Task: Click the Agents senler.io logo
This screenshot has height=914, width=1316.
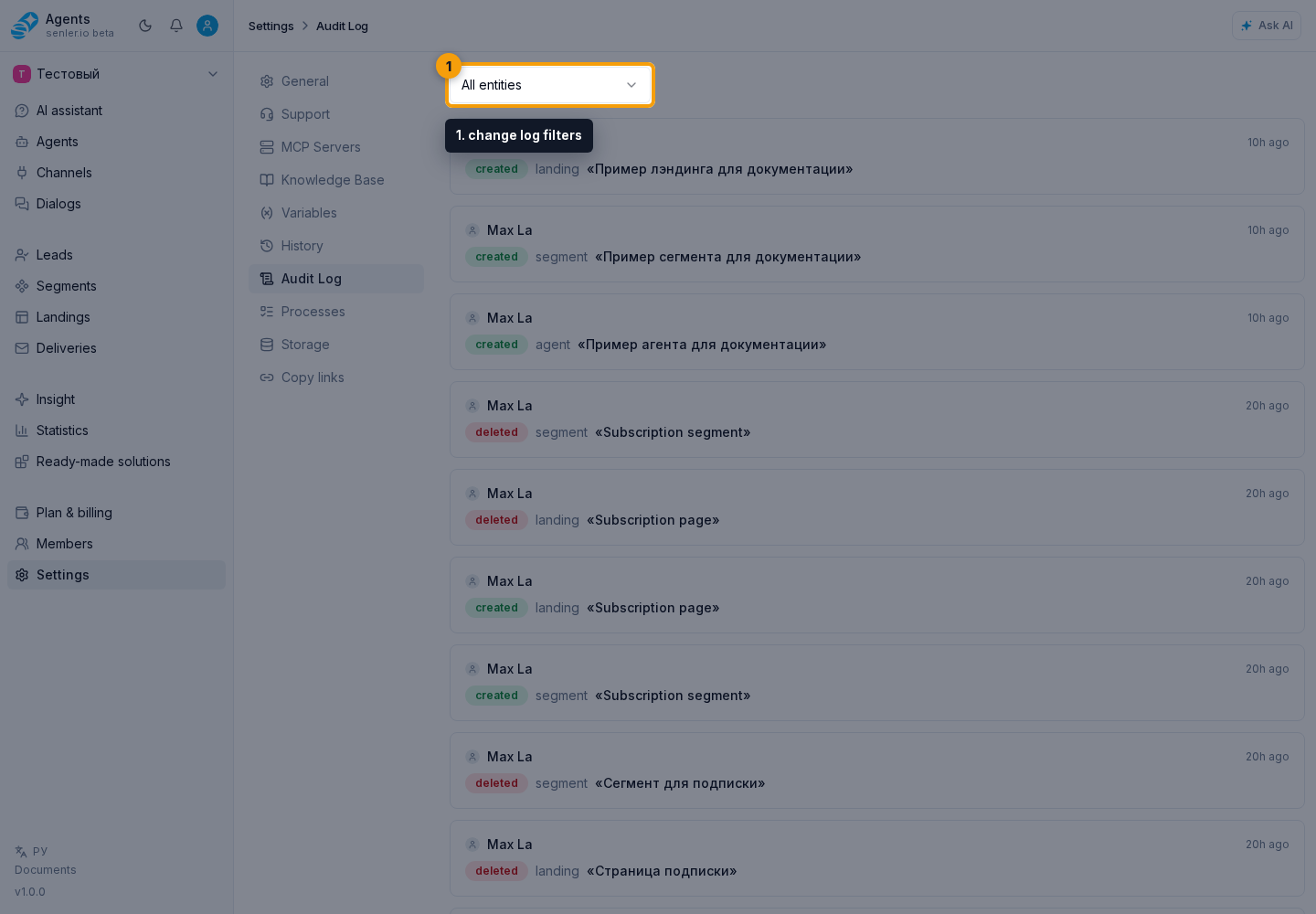Action: [x=25, y=26]
